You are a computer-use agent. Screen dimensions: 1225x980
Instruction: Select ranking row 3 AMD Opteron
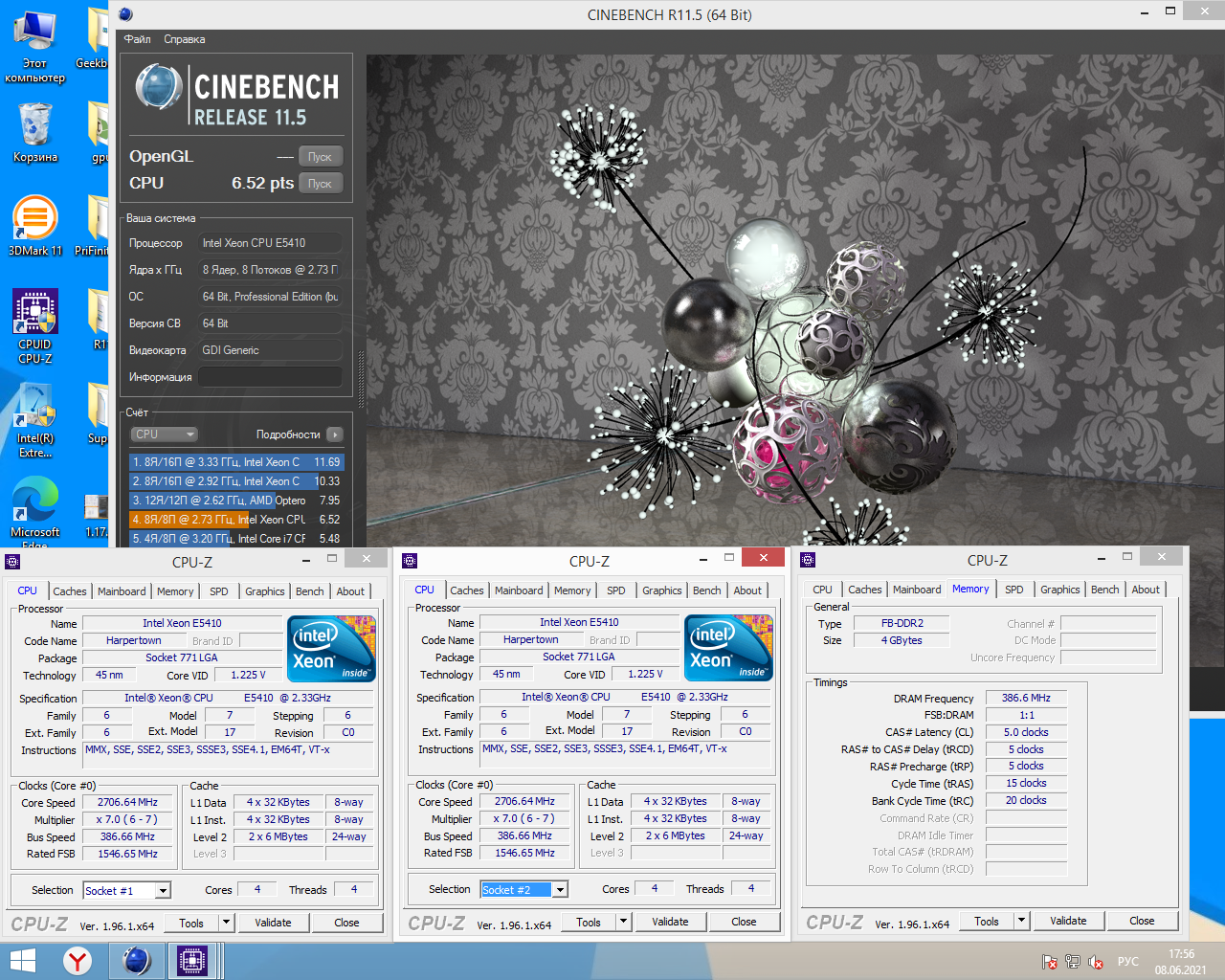point(236,501)
